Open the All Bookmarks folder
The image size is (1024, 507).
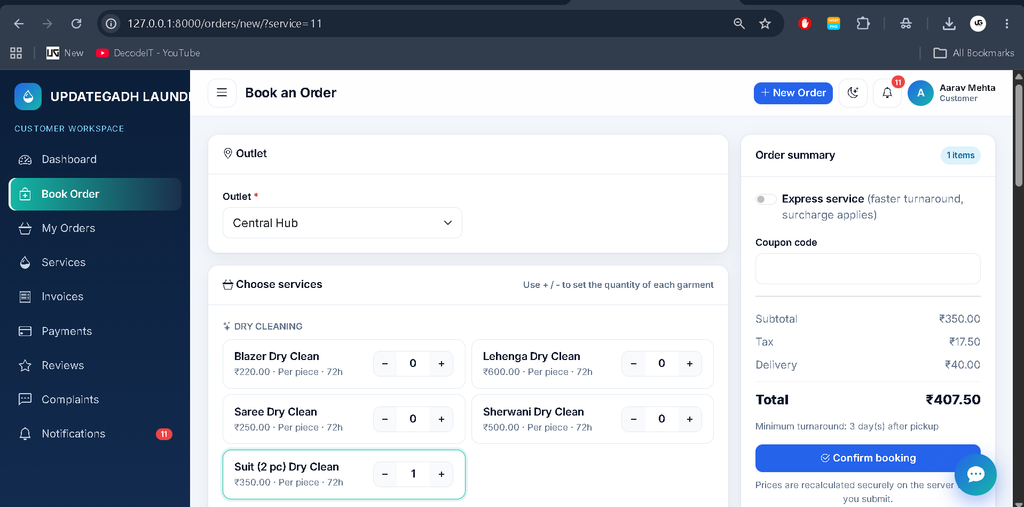click(x=974, y=53)
